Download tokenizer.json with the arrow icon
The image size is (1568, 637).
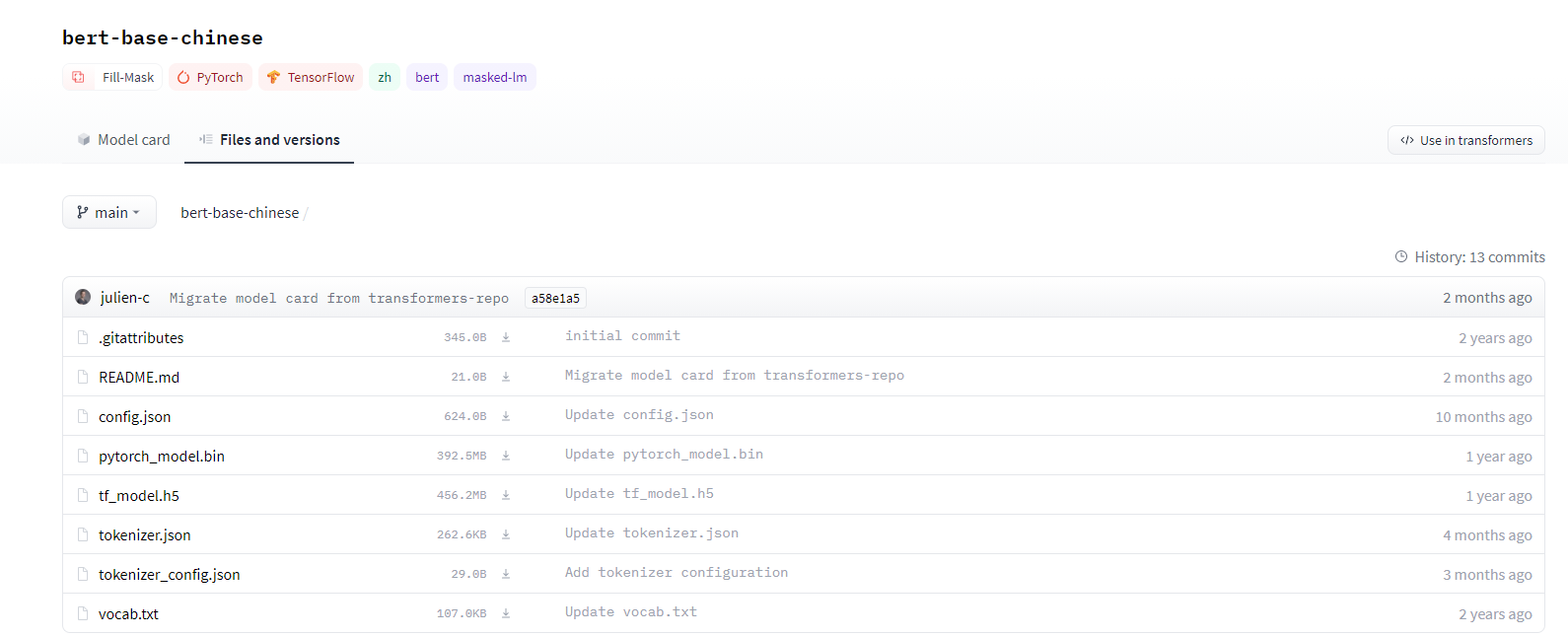506,534
